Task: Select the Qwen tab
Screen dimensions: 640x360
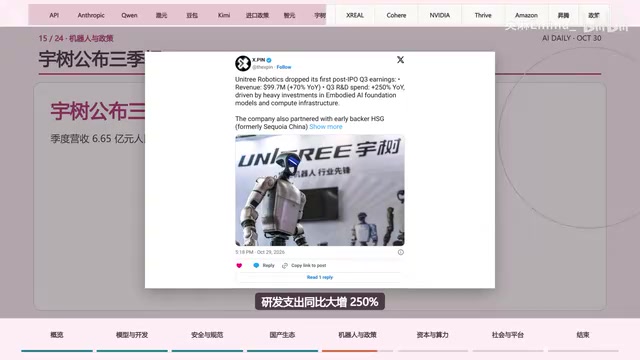Action: [x=129, y=15]
